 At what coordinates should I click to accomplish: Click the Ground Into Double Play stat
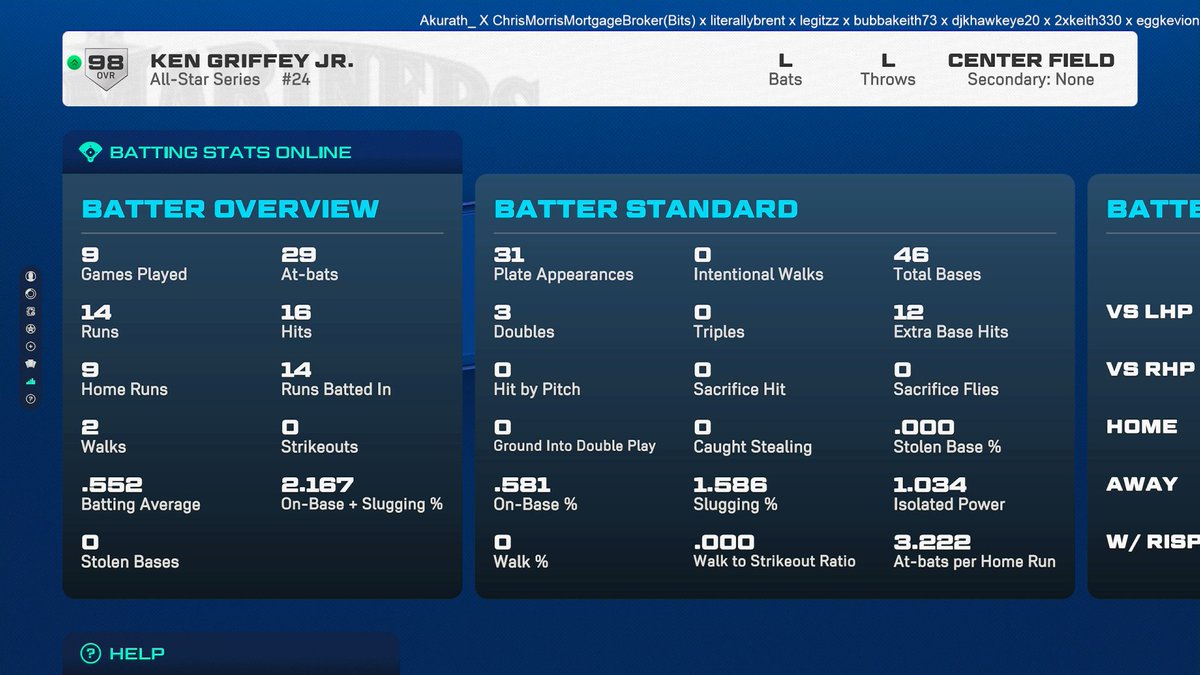[x=575, y=437]
